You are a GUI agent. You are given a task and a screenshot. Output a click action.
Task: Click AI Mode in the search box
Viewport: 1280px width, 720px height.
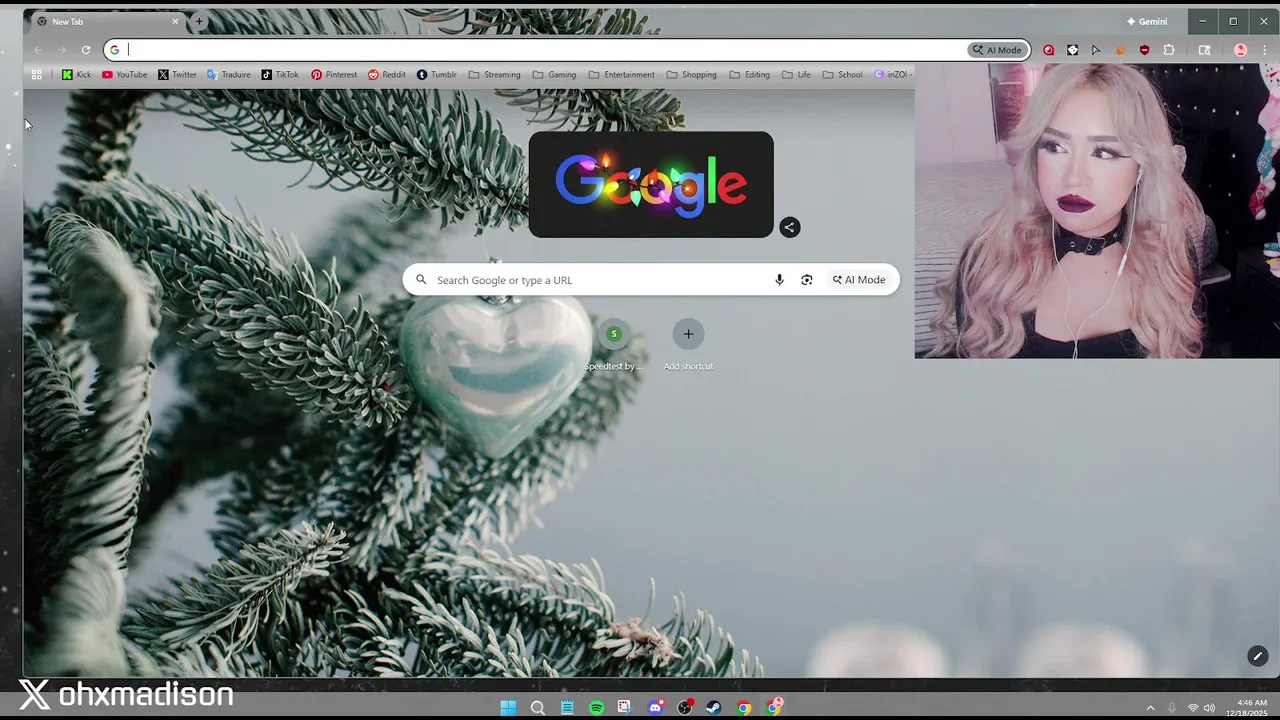859,280
